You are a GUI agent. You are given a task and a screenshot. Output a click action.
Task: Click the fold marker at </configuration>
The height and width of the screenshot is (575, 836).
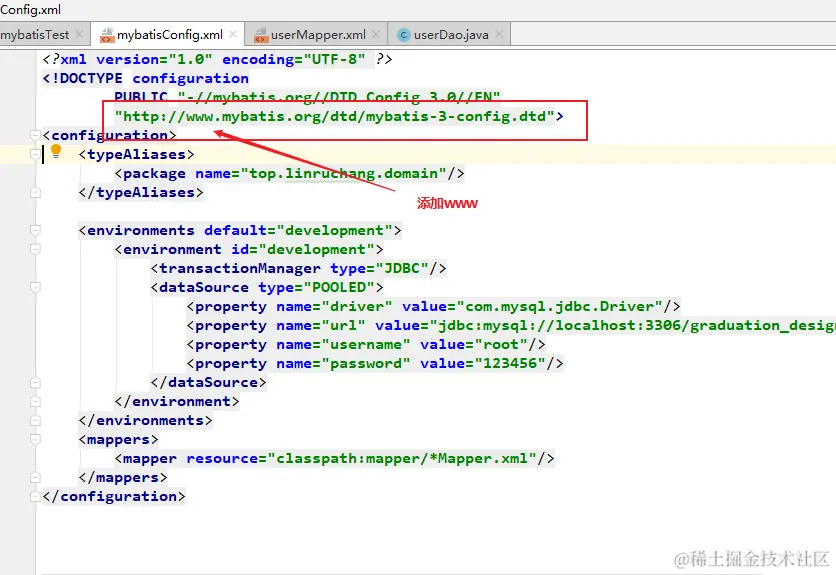[35, 497]
